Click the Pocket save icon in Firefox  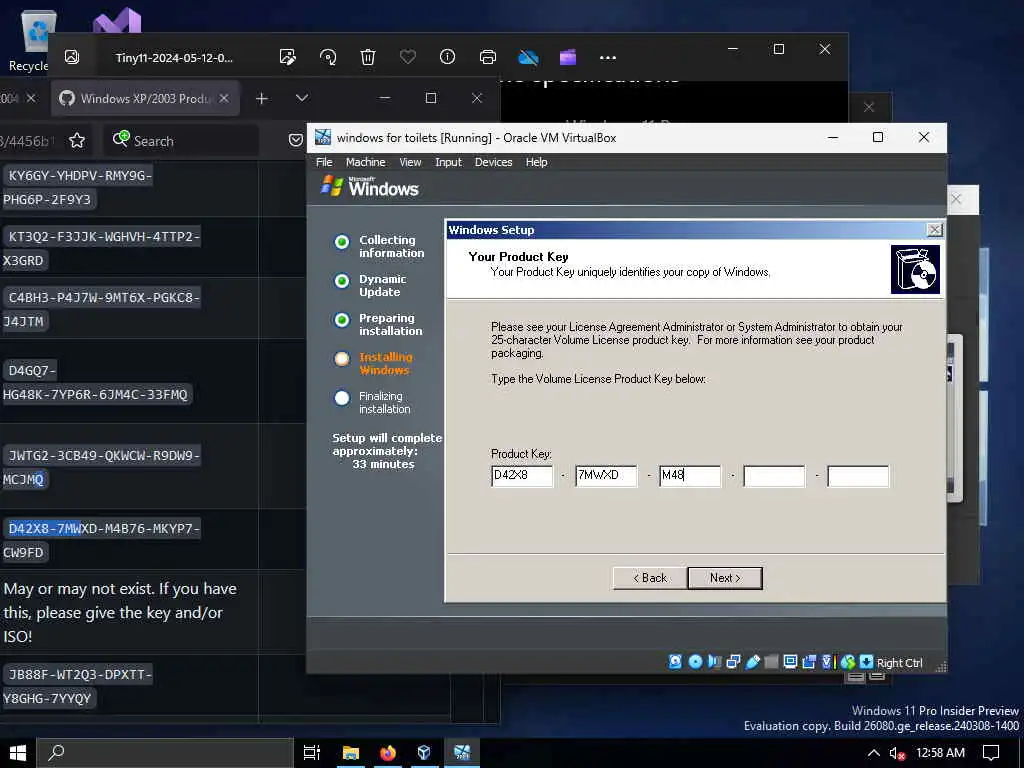296,140
